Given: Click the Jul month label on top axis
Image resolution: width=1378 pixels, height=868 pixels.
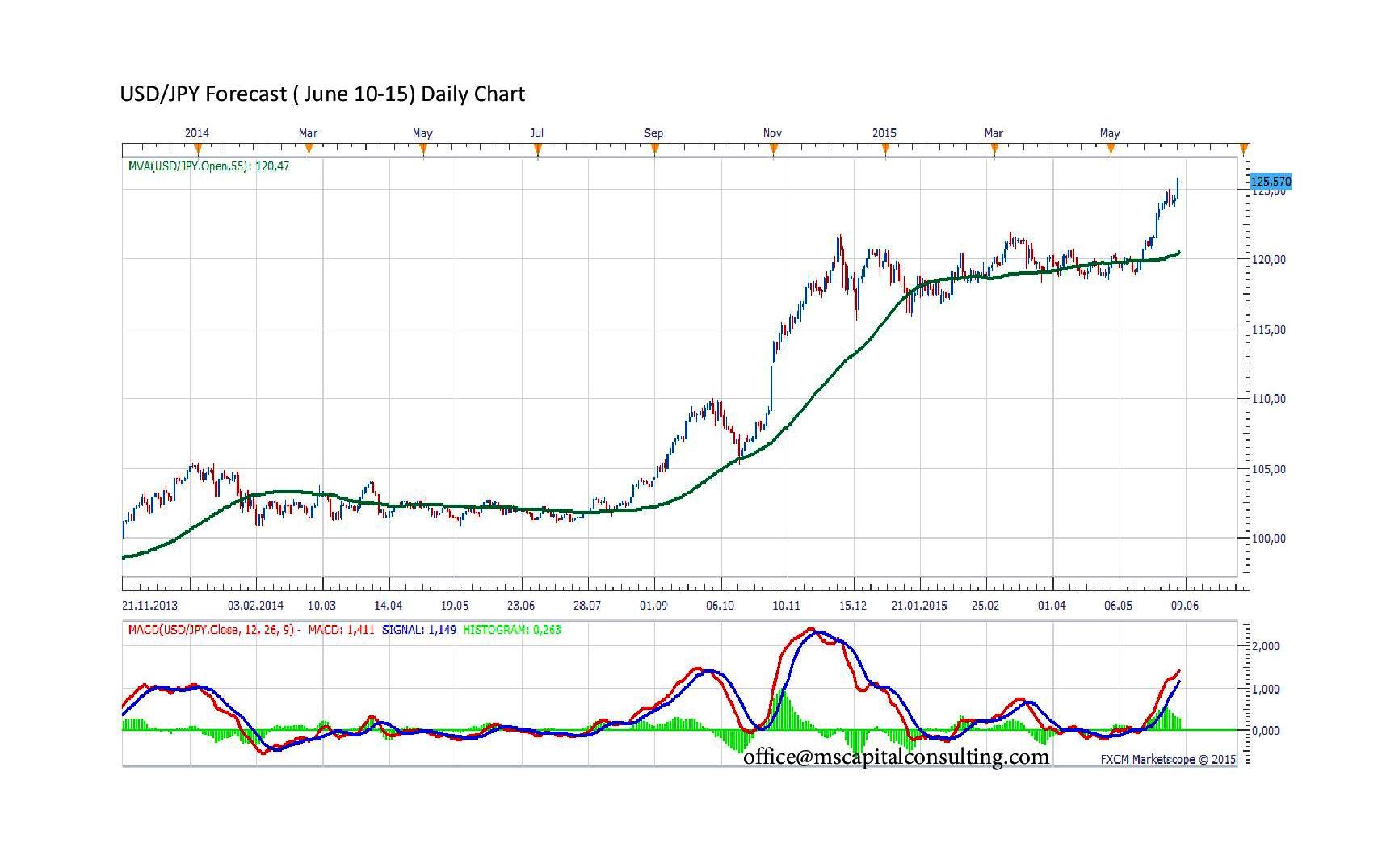Looking at the screenshot, I should (537, 133).
